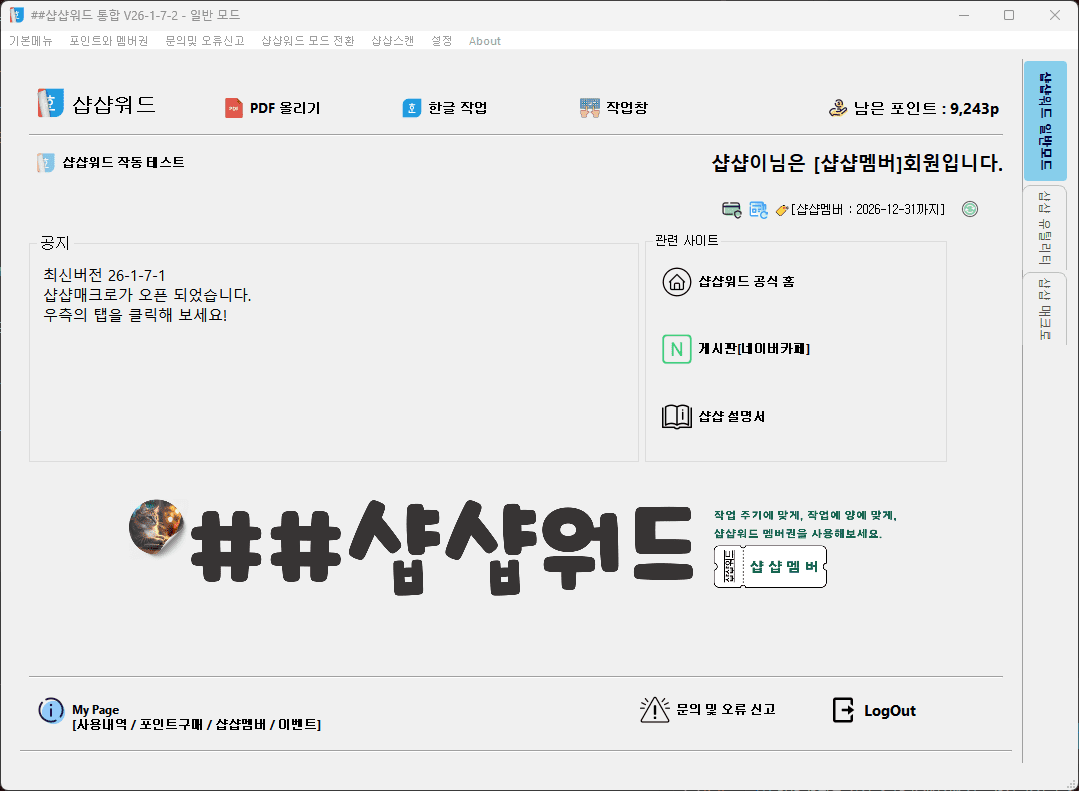Viewport: 1079px width, 791px height.
Task: Click the payment card icon above membership info
Action: (731, 209)
